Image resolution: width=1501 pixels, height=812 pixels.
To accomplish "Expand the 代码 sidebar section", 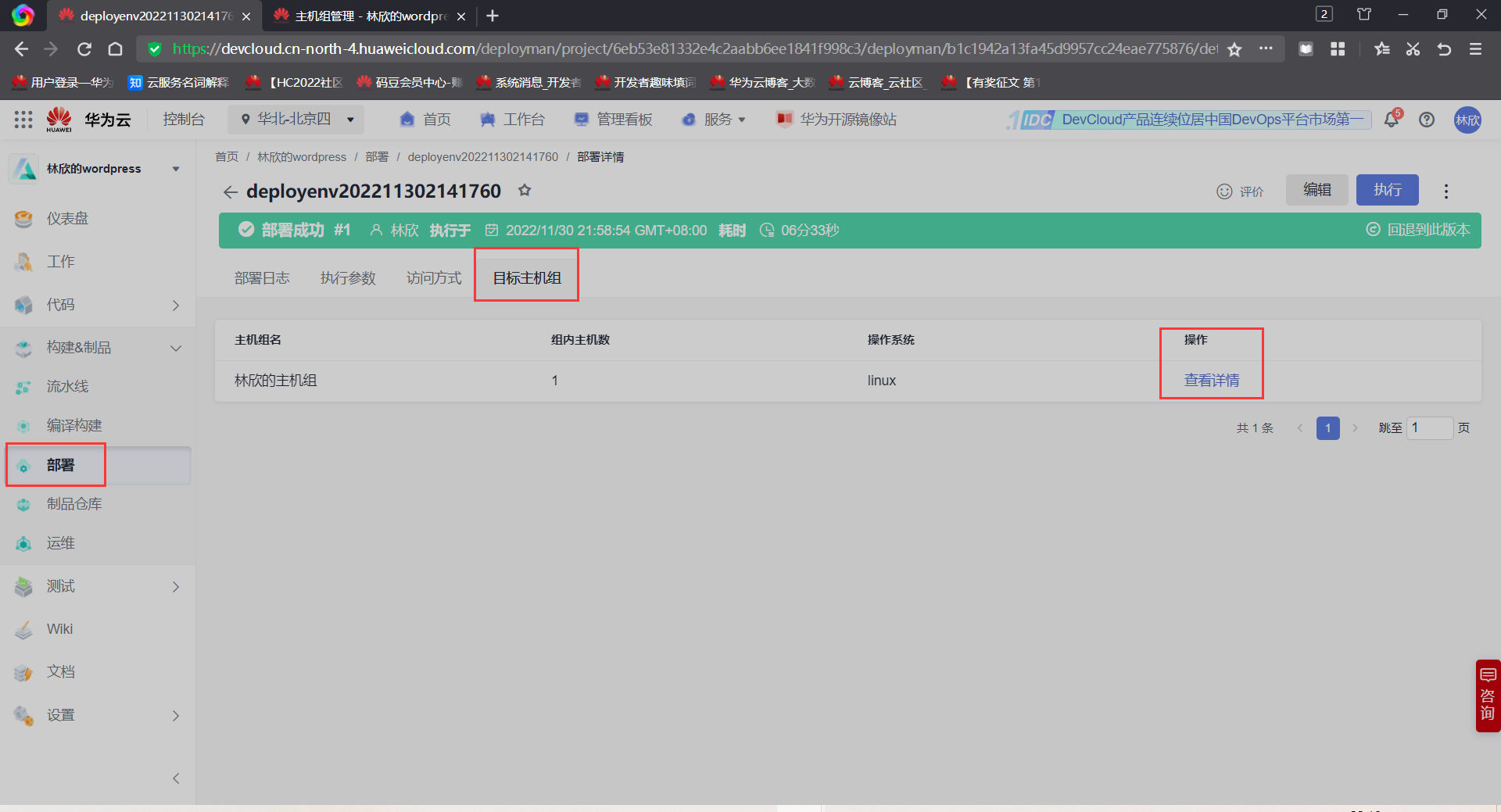I will point(176,305).
